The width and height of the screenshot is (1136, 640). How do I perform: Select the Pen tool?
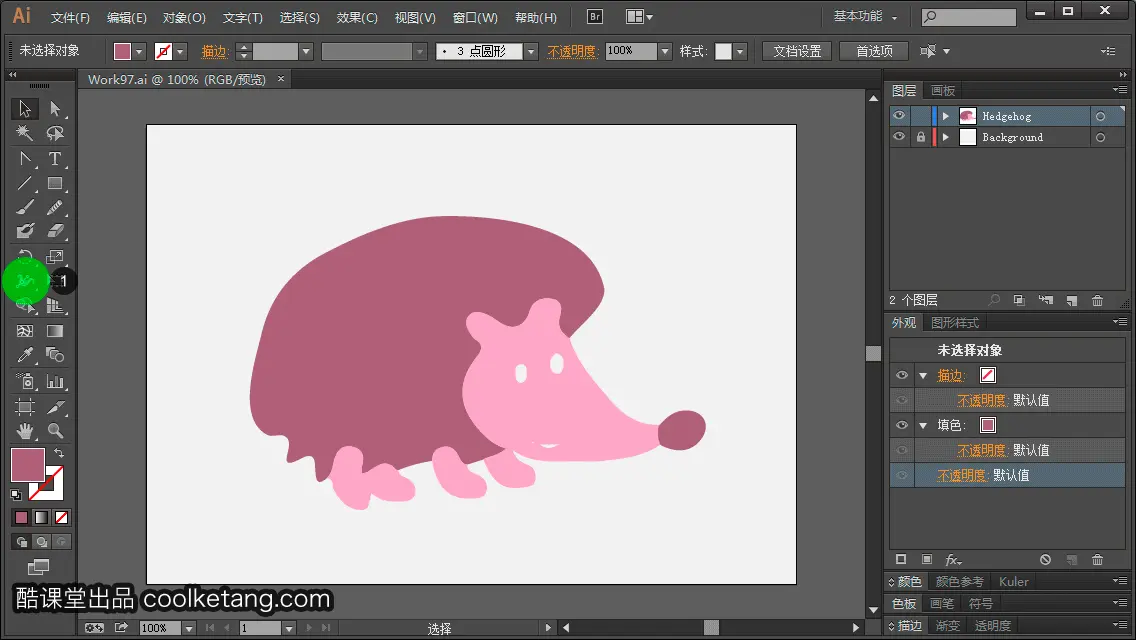[x=25, y=159]
